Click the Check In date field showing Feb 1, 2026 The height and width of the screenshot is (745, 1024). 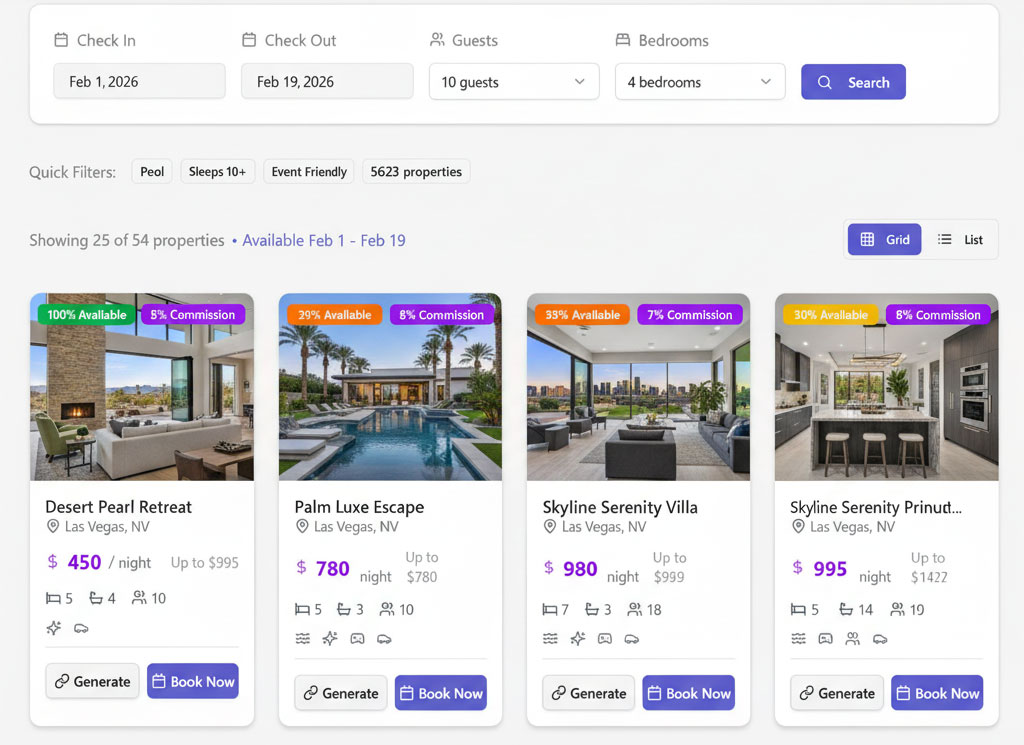coord(139,81)
